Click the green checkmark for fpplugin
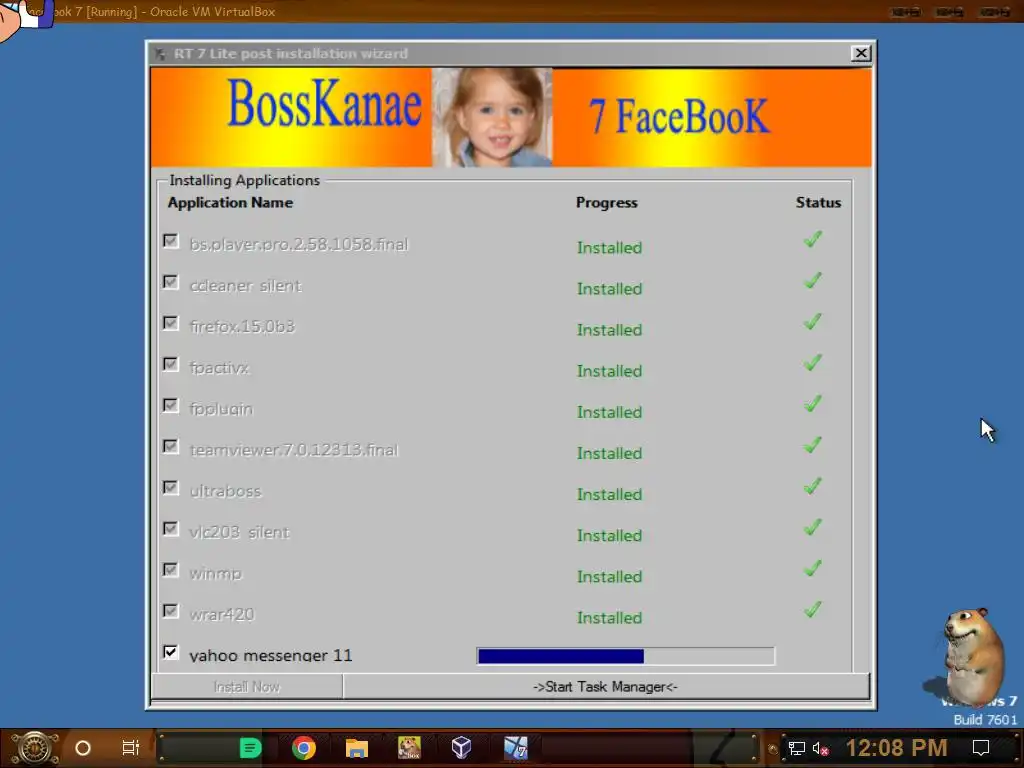This screenshot has height=768, width=1024. pos(812,404)
